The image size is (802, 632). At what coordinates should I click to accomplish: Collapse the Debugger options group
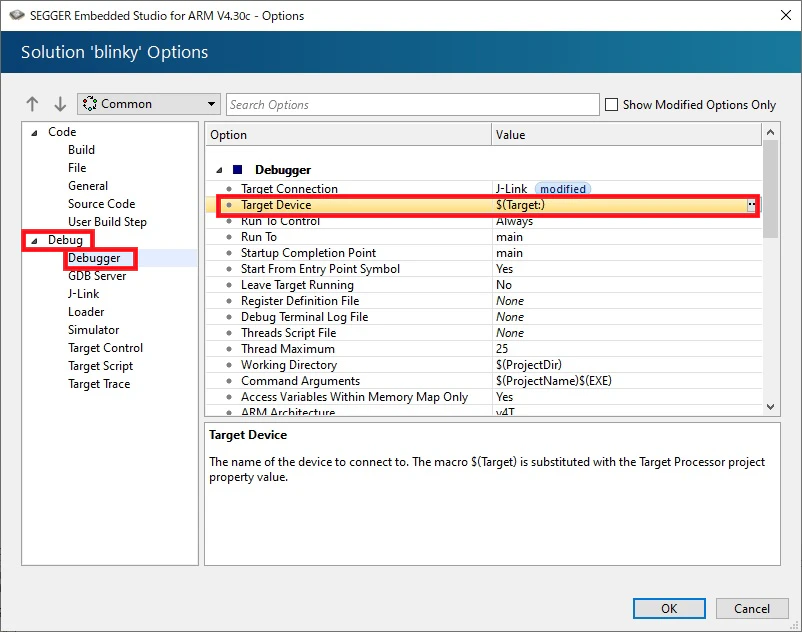219,170
